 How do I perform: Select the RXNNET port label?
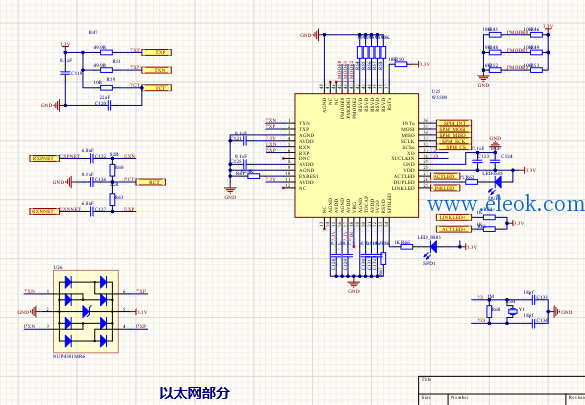(x=44, y=211)
